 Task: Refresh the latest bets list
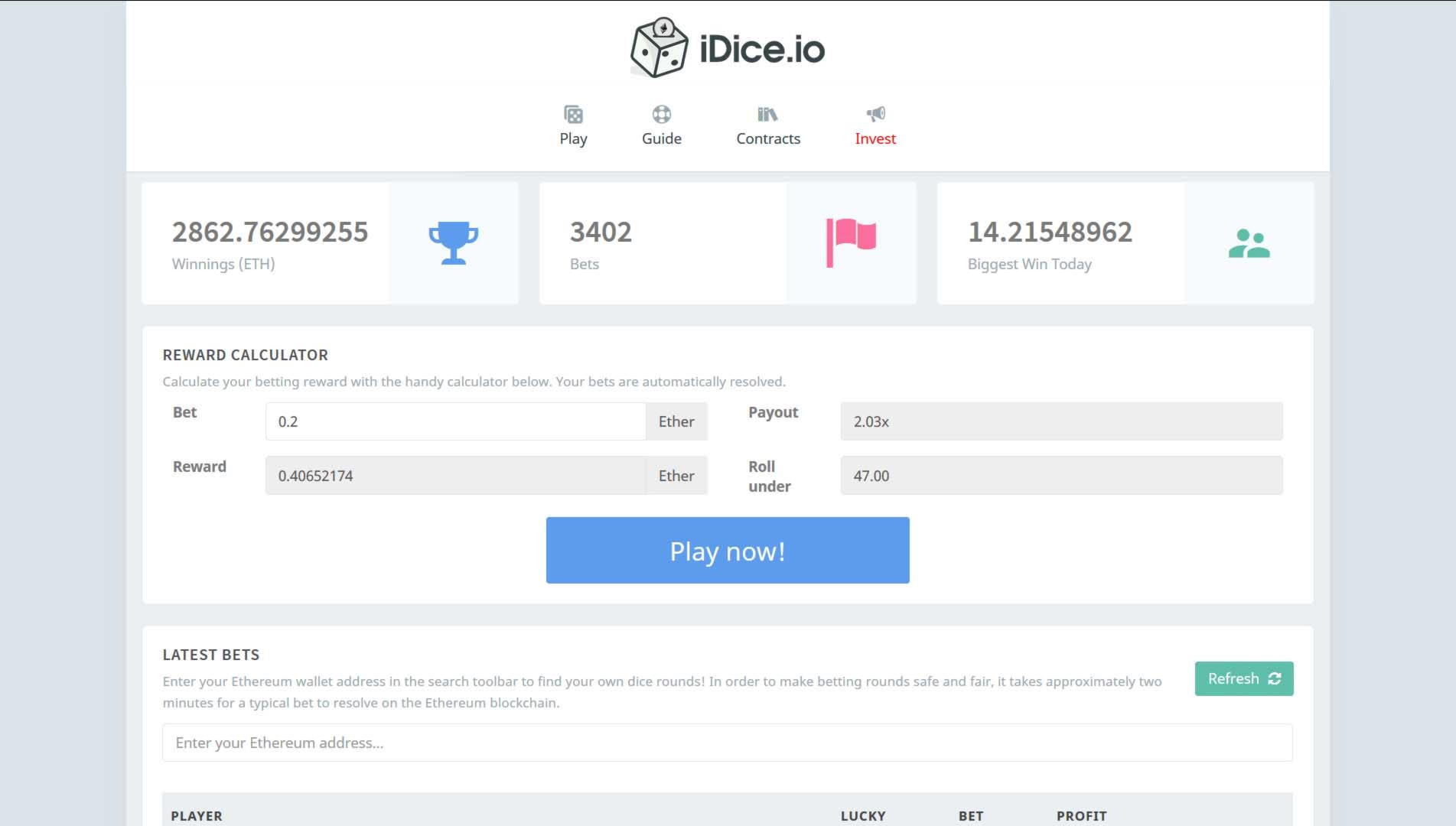click(1244, 678)
